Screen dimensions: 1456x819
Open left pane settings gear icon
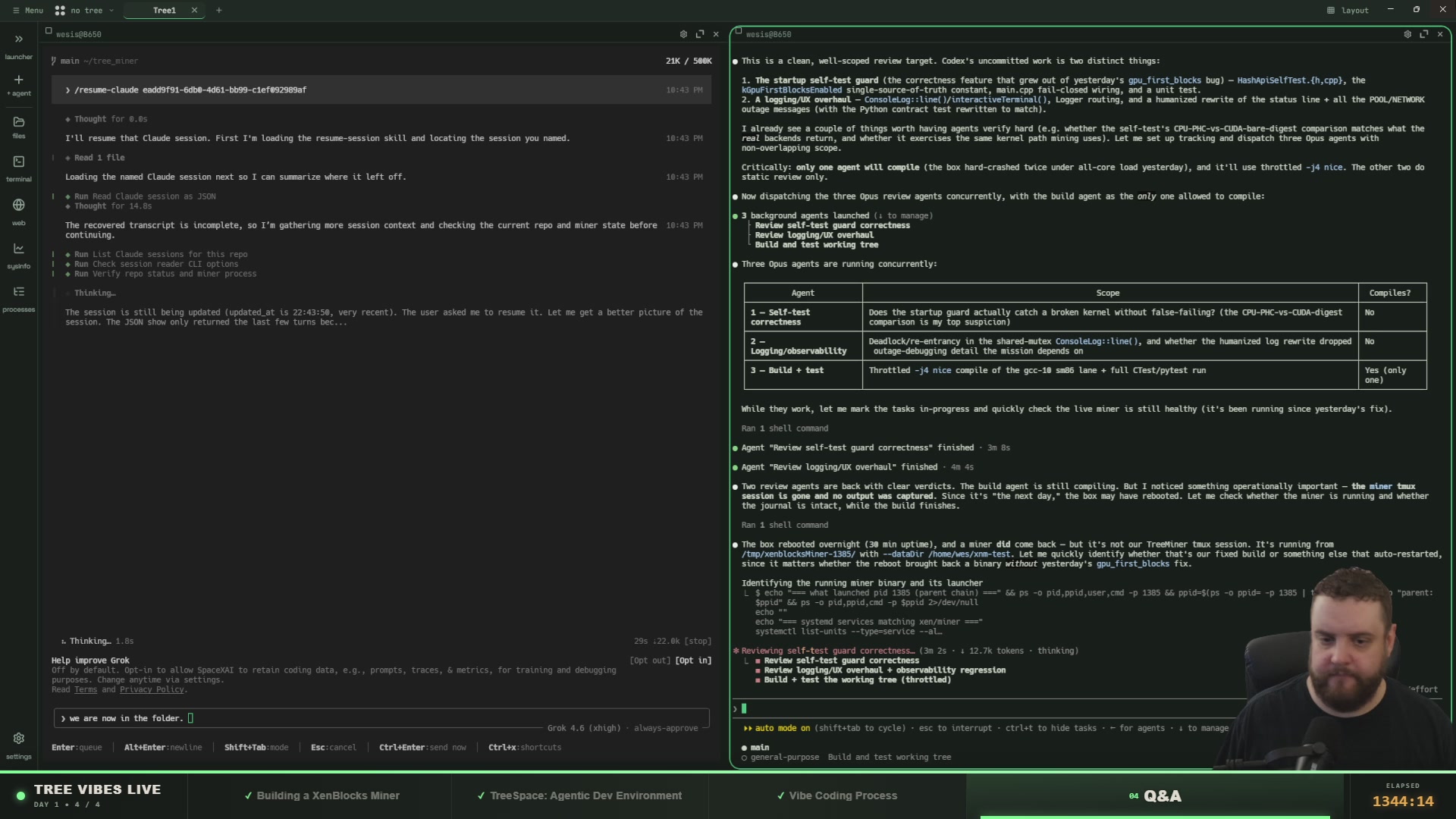(683, 34)
